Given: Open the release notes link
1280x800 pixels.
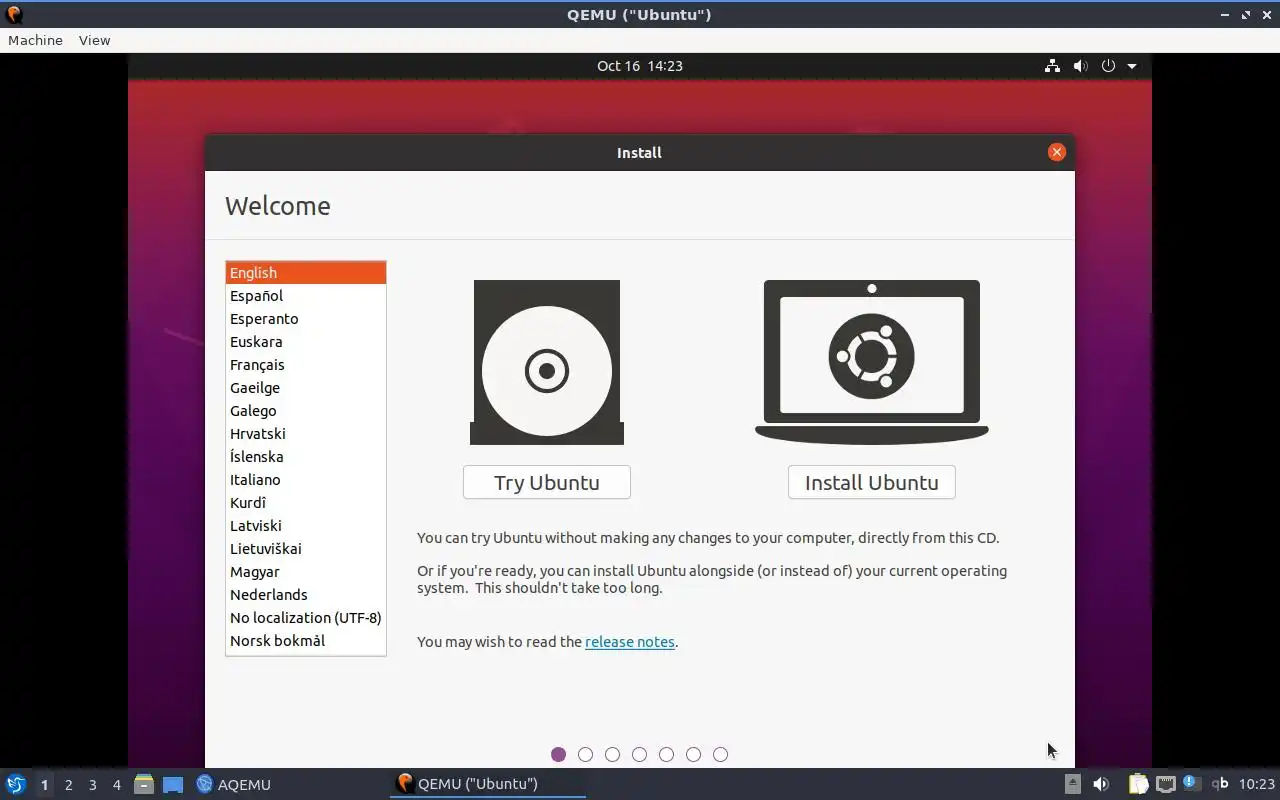Looking at the screenshot, I should (630, 642).
